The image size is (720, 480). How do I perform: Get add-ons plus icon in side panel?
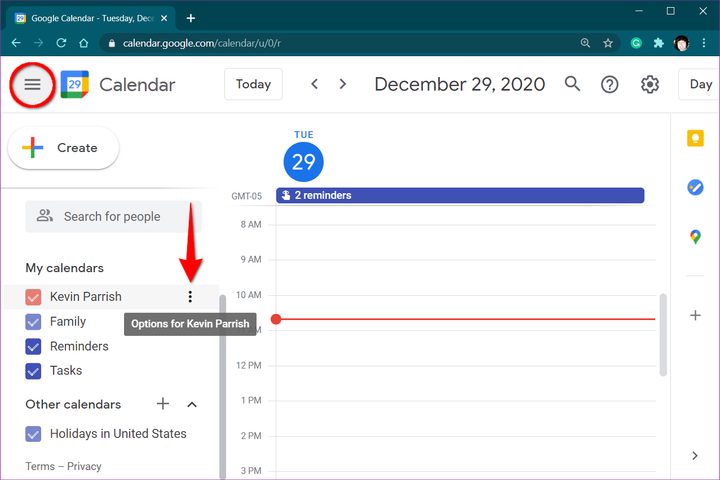tap(695, 315)
